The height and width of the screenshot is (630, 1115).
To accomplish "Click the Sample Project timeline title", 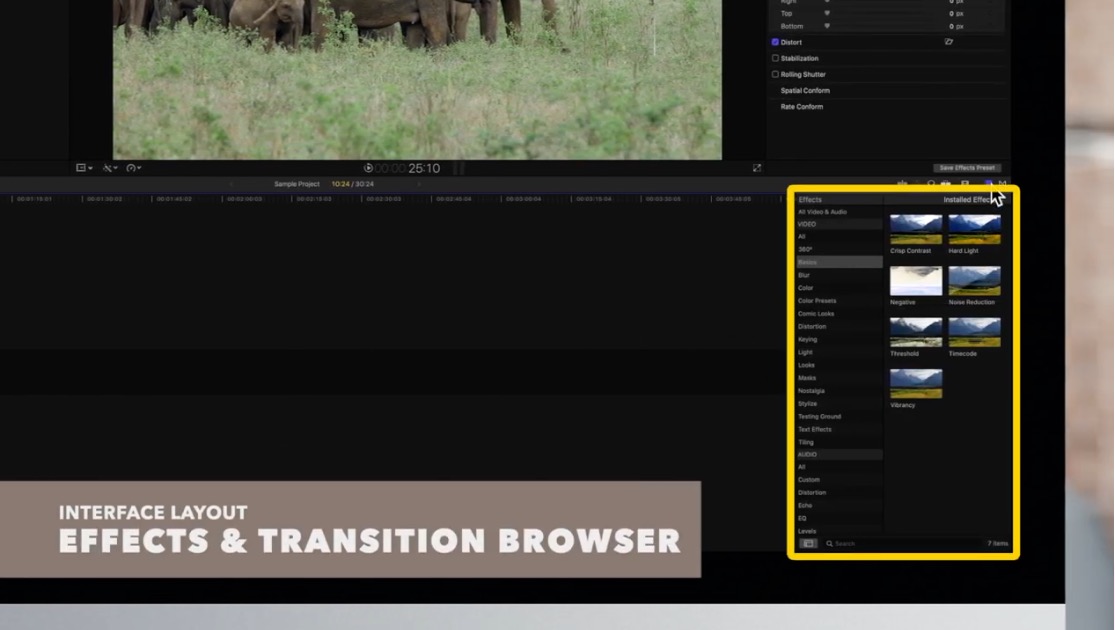I will pyautogui.click(x=297, y=184).
